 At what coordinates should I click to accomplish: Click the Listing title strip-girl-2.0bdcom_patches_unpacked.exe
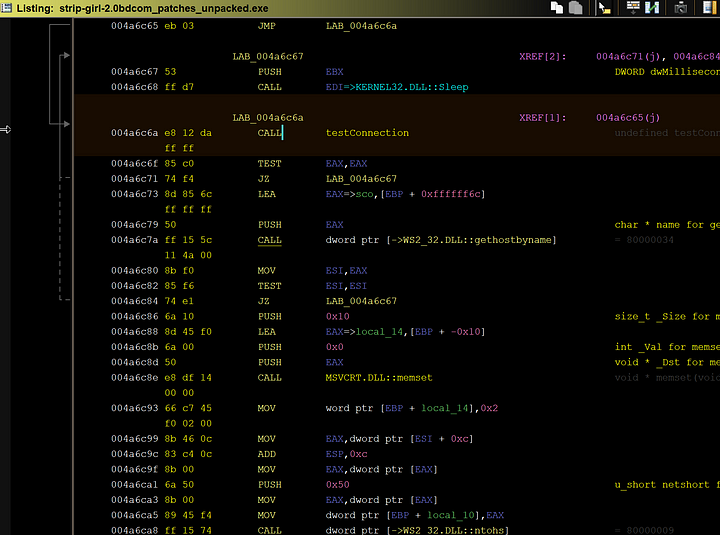[164, 8]
